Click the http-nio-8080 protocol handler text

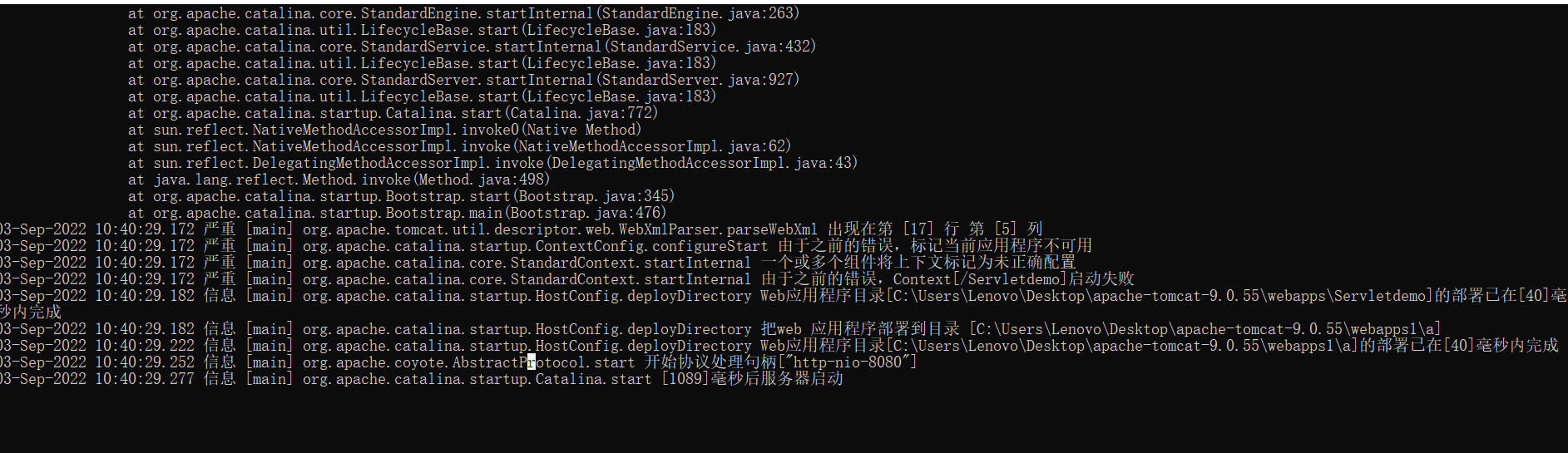850,362
